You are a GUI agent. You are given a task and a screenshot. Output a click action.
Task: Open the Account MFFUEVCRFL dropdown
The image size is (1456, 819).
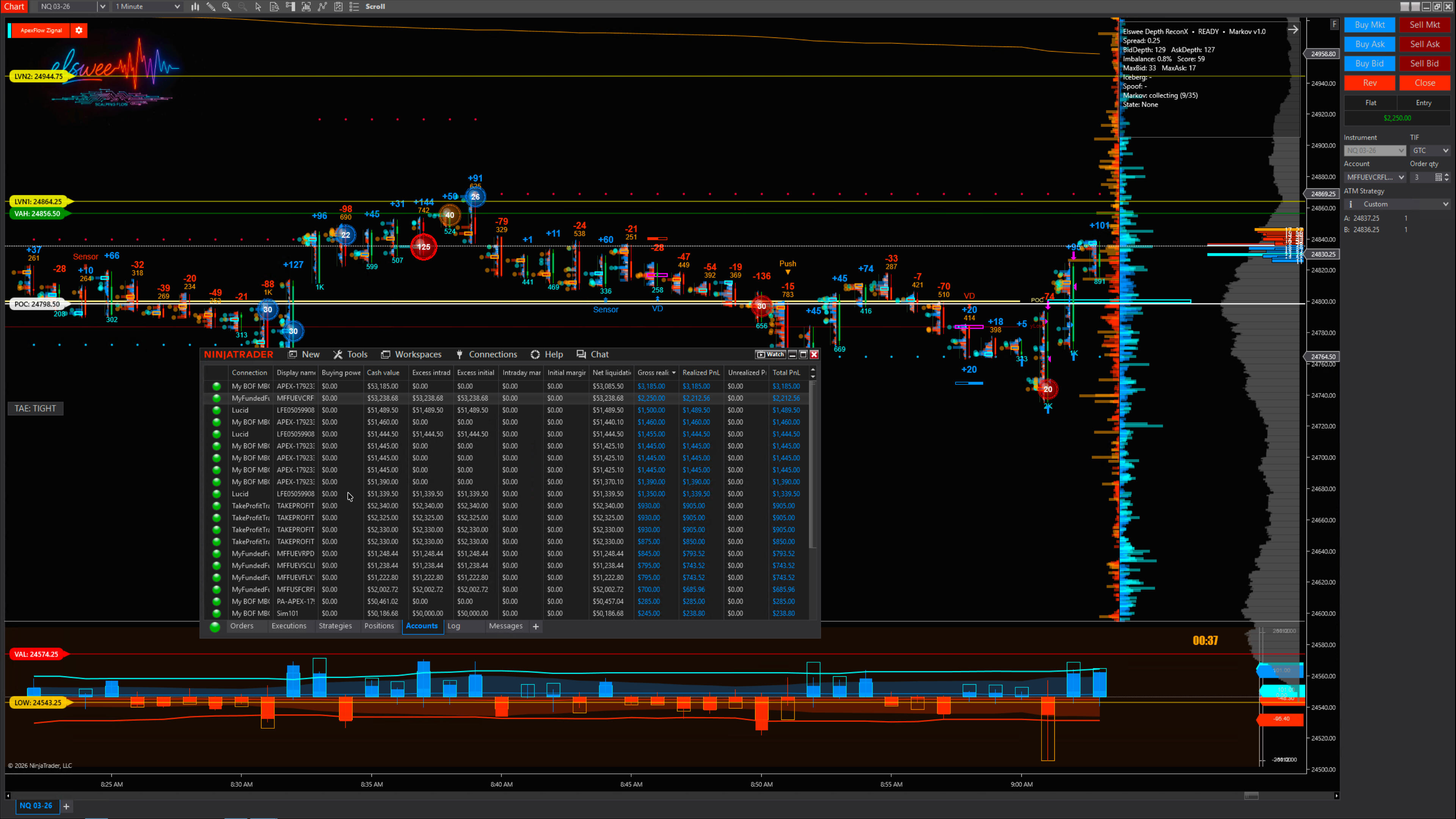[x=1374, y=178]
